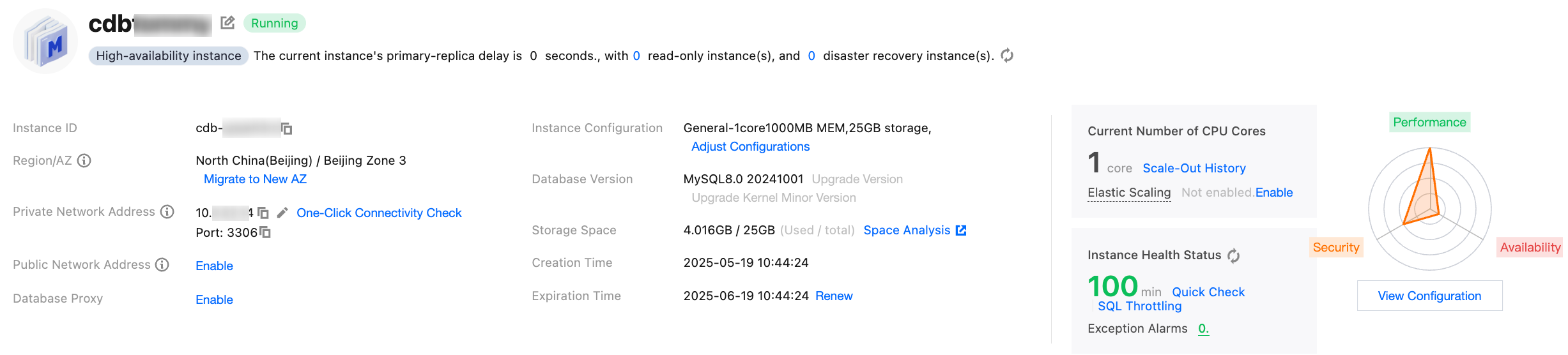The width and height of the screenshot is (1568, 355).
Task: Click Migrate to New AZ
Action: tap(255, 179)
